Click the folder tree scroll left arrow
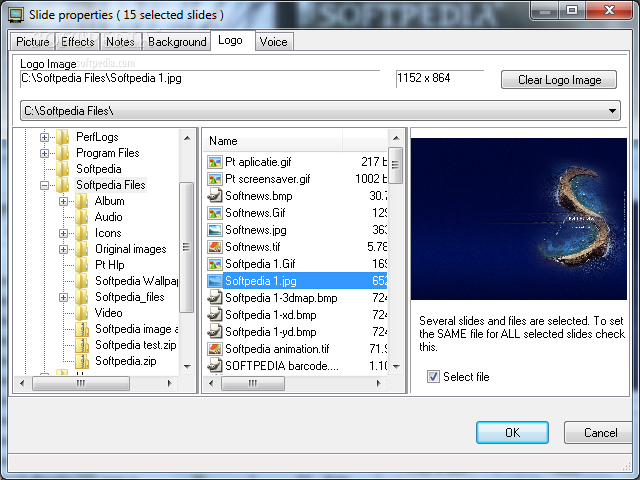 (x=22, y=383)
